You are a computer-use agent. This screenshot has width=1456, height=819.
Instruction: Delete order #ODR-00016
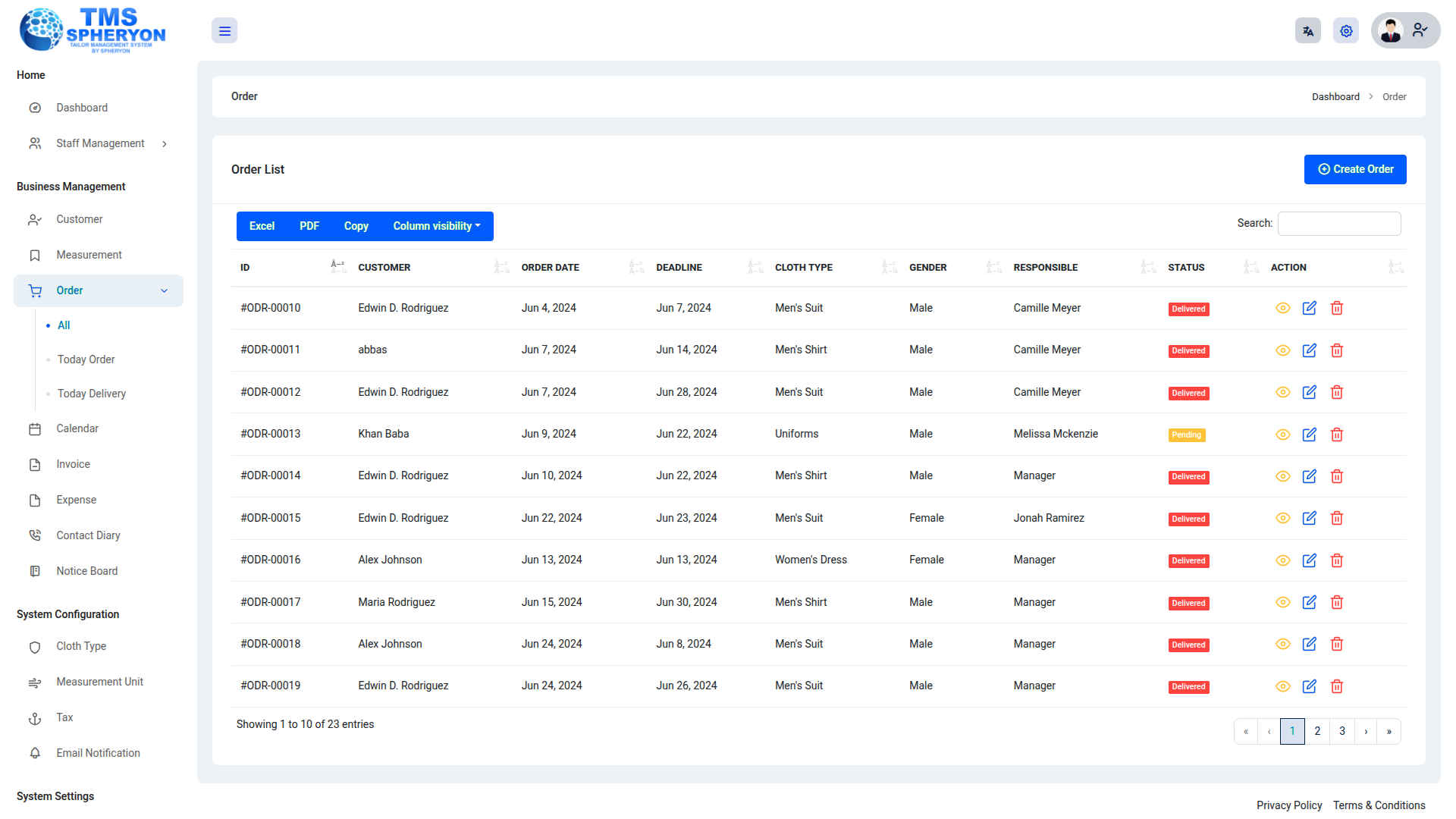tap(1337, 560)
